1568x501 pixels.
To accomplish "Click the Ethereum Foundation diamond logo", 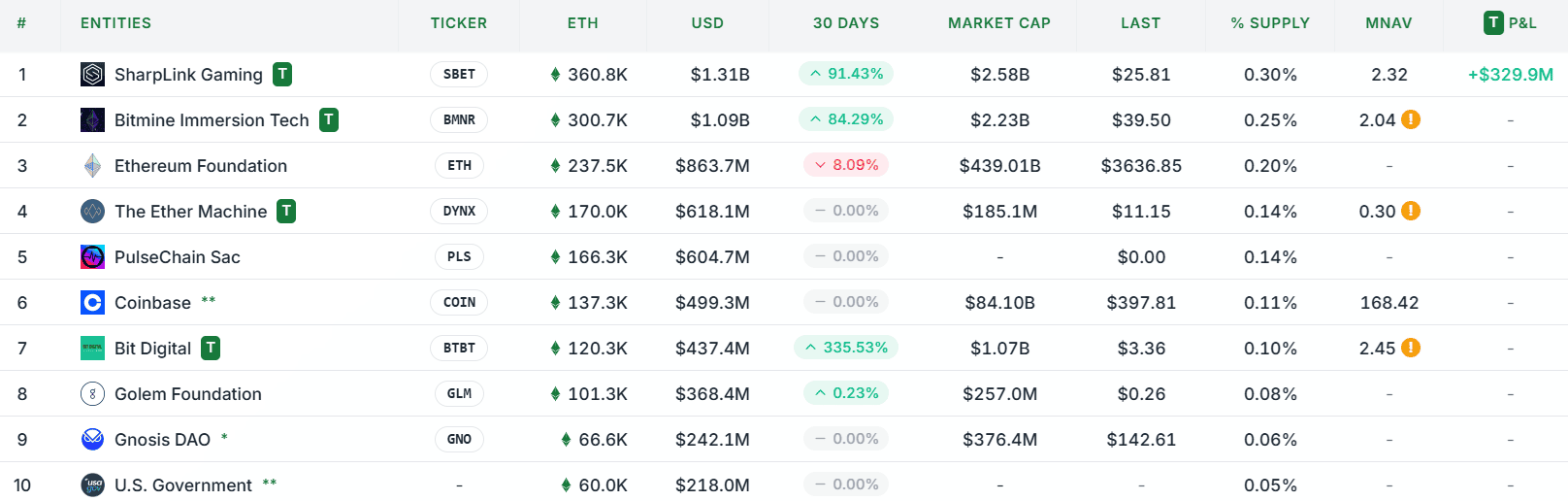I will click(x=92, y=166).
